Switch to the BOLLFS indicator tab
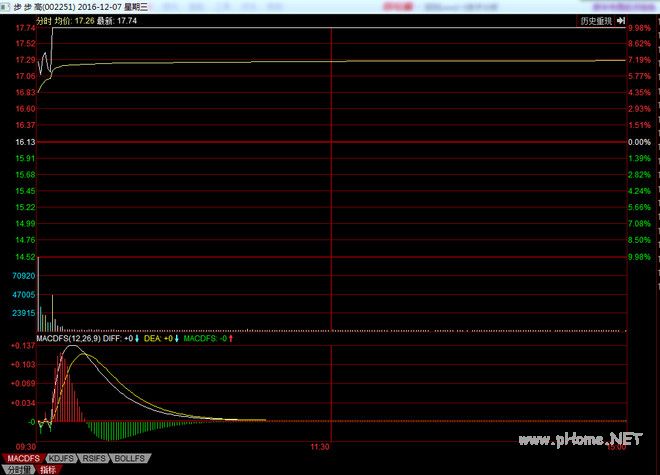Screen dimensions: 660x475 click(x=130, y=458)
